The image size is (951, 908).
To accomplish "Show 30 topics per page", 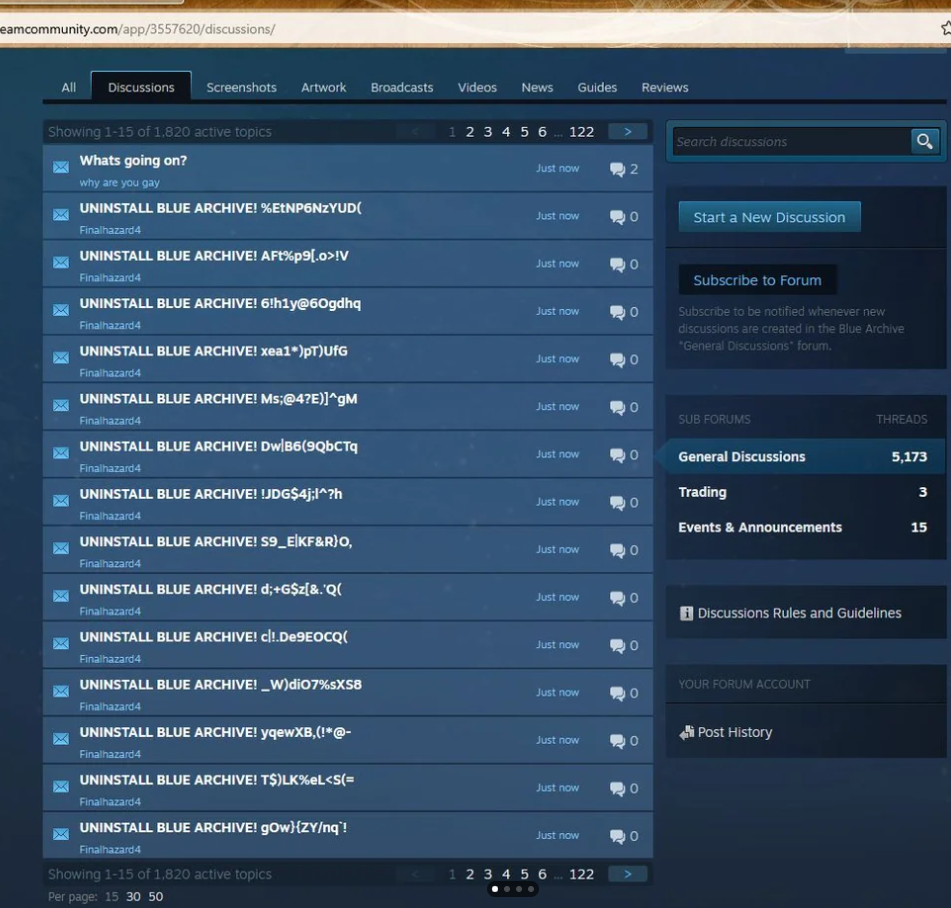I will pos(133,896).
